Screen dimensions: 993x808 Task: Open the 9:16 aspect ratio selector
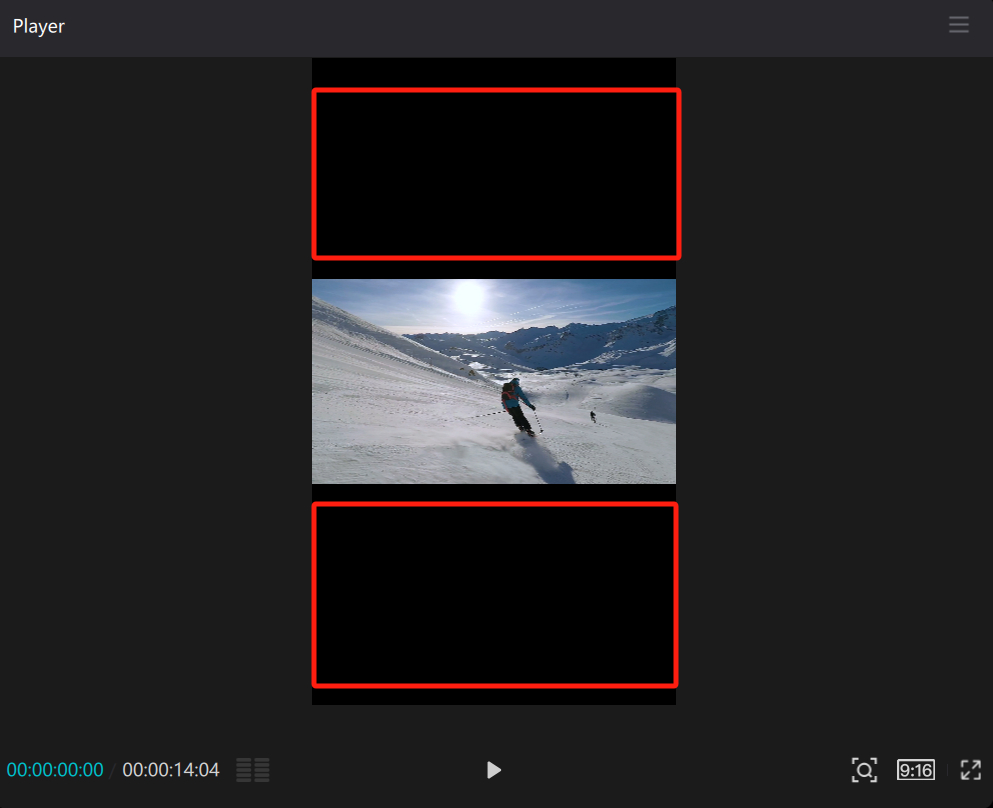(915, 770)
